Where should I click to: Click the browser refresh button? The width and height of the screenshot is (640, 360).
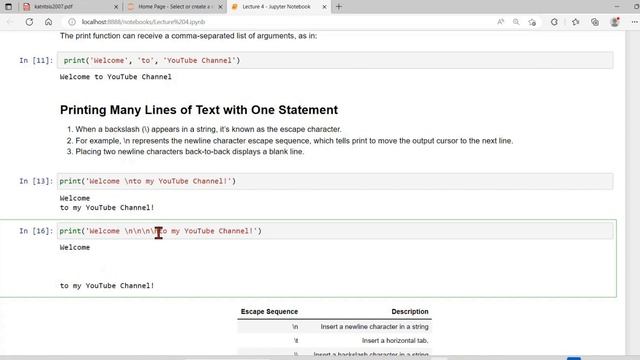click(29, 22)
